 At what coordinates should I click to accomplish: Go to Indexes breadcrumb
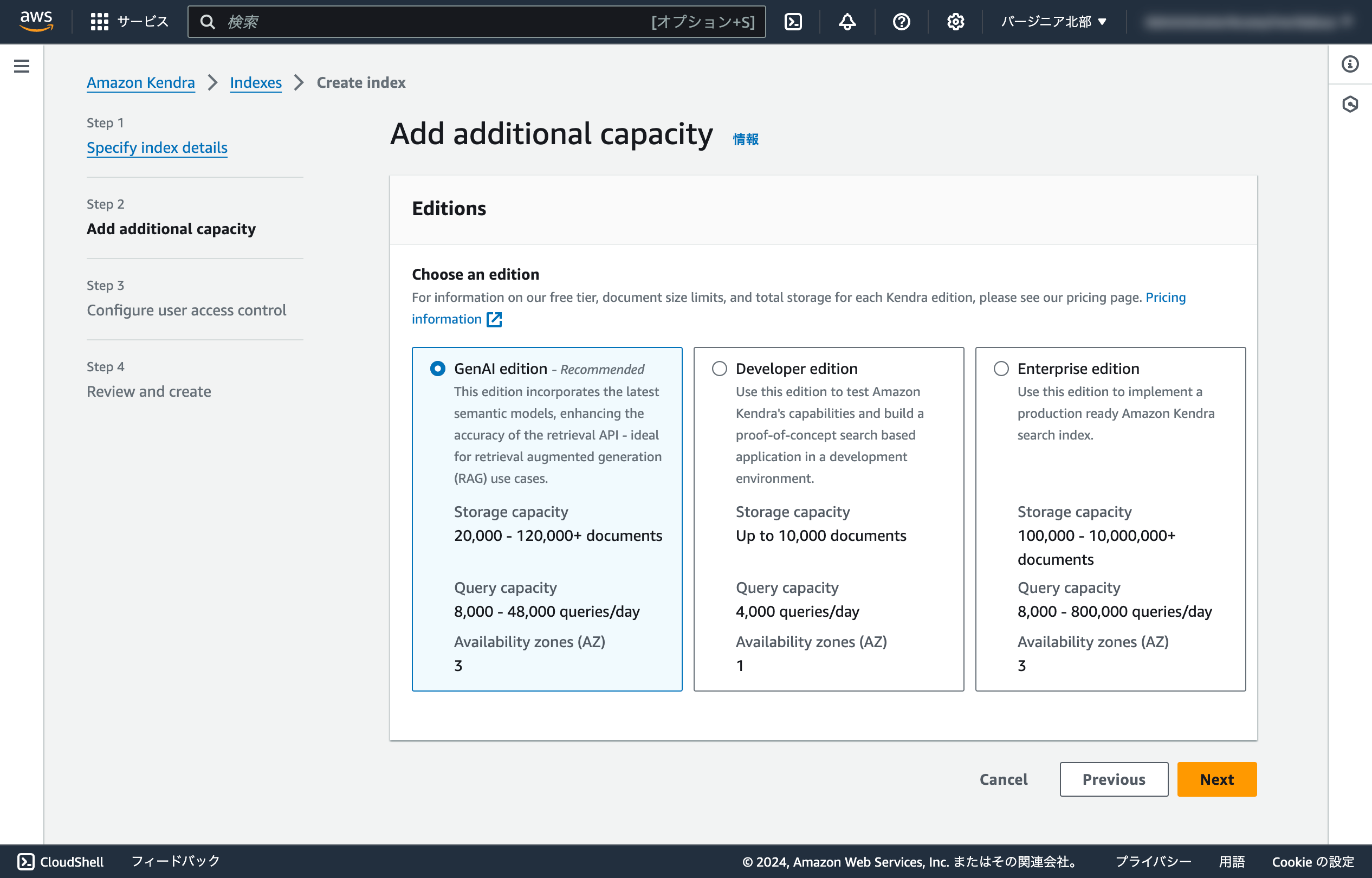(x=255, y=83)
